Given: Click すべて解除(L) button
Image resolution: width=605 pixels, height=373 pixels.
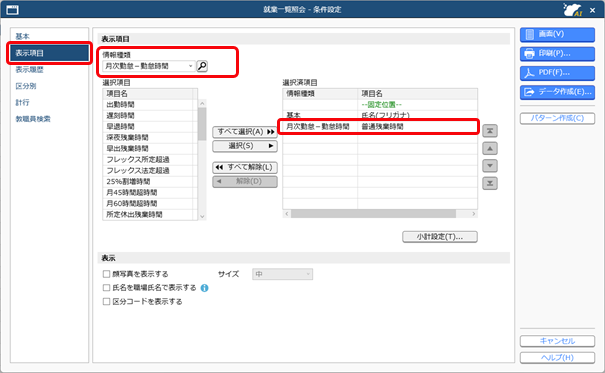Looking at the screenshot, I should [x=245, y=167].
